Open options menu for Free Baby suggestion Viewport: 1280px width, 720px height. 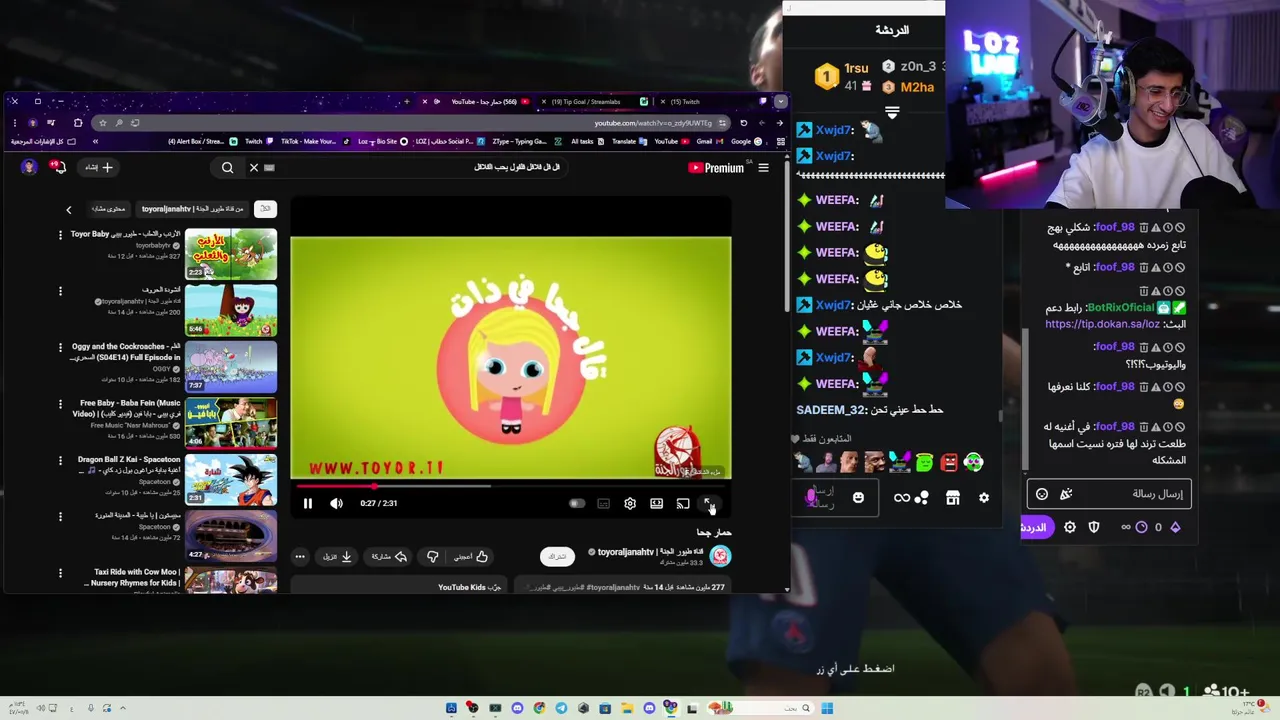(x=60, y=404)
